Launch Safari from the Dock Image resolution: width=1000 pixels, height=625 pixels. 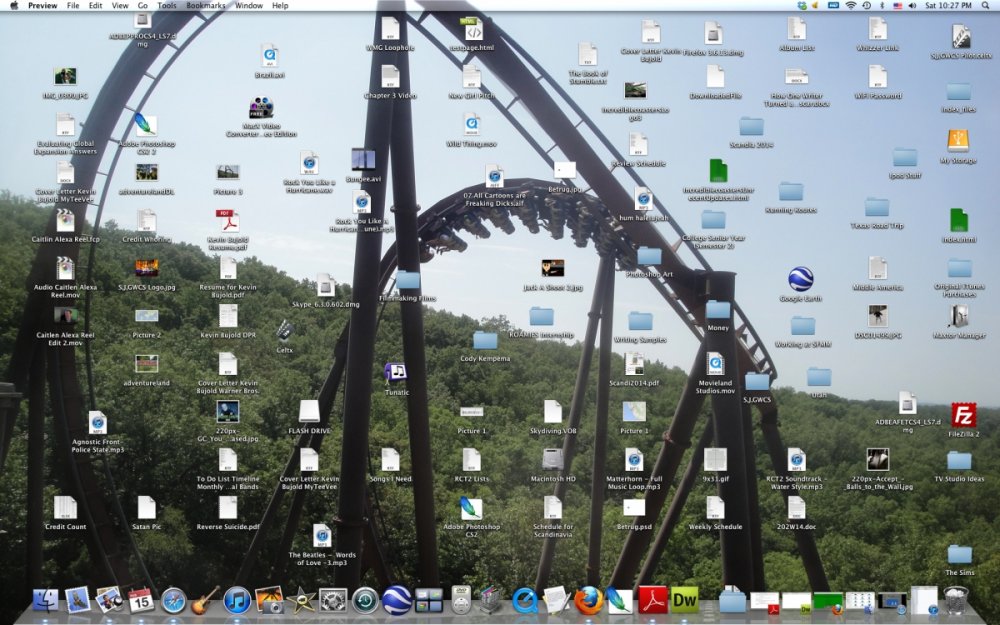(x=173, y=600)
